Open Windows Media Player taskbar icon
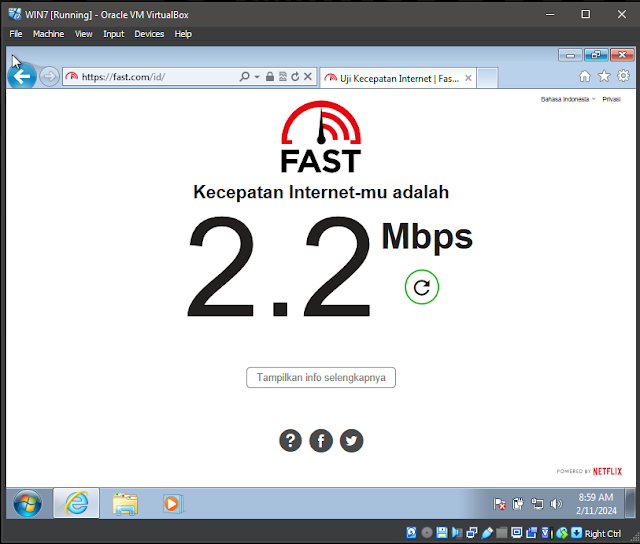This screenshot has height=544, width=640. pyautogui.click(x=173, y=504)
